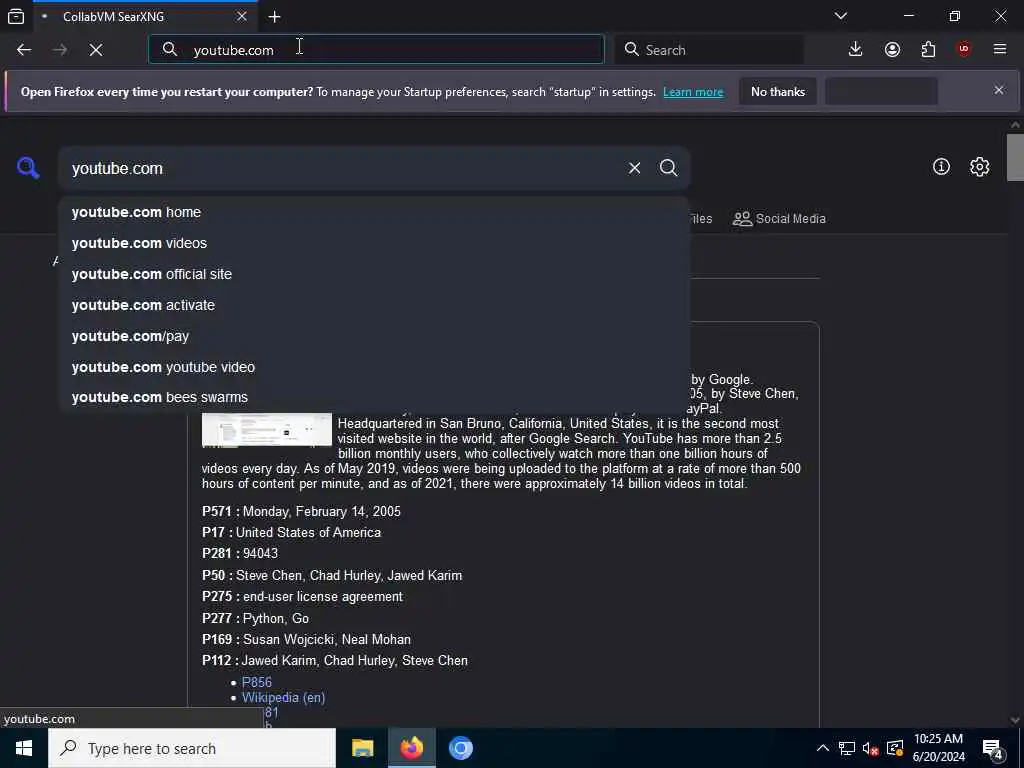Click the text 'P571 : Monday, February 14, 2005'
The image size is (1024, 768).
(x=301, y=511)
